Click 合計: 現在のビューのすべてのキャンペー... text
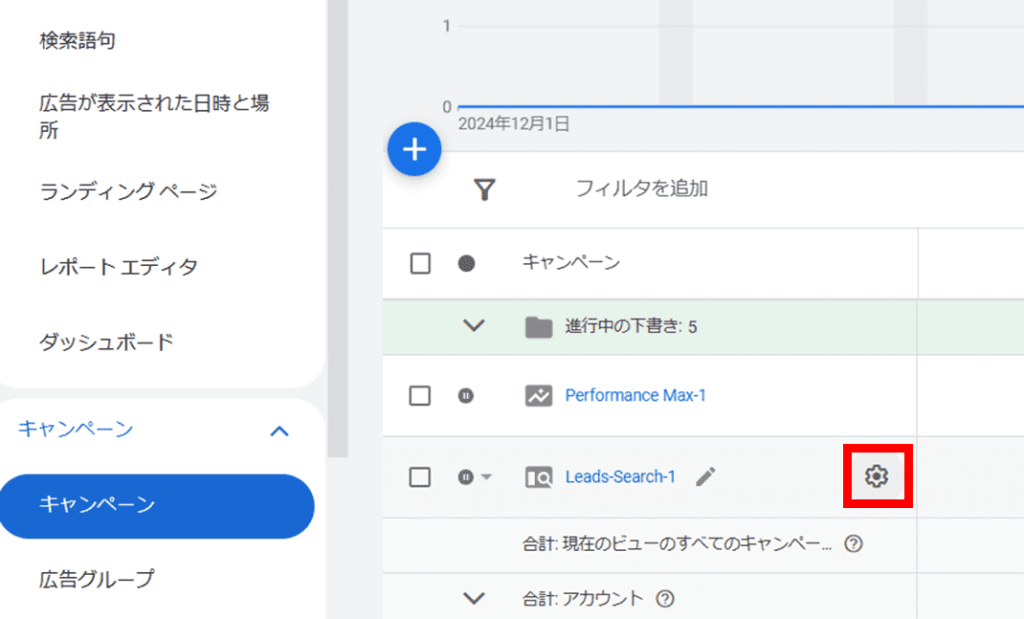 tap(677, 543)
